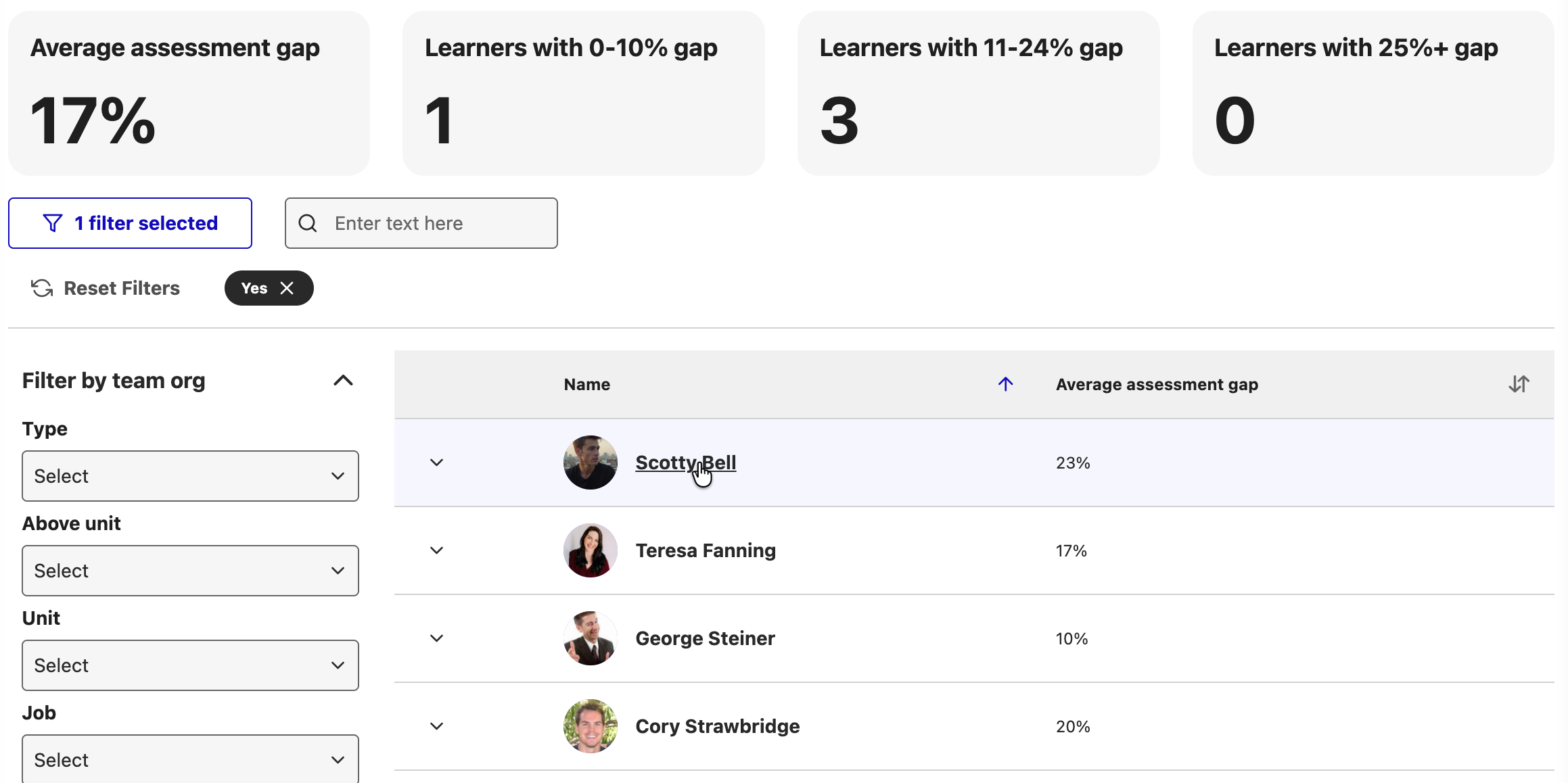Open the Type select dropdown
Image resolution: width=1568 pixels, height=783 pixels.
click(190, 476)
